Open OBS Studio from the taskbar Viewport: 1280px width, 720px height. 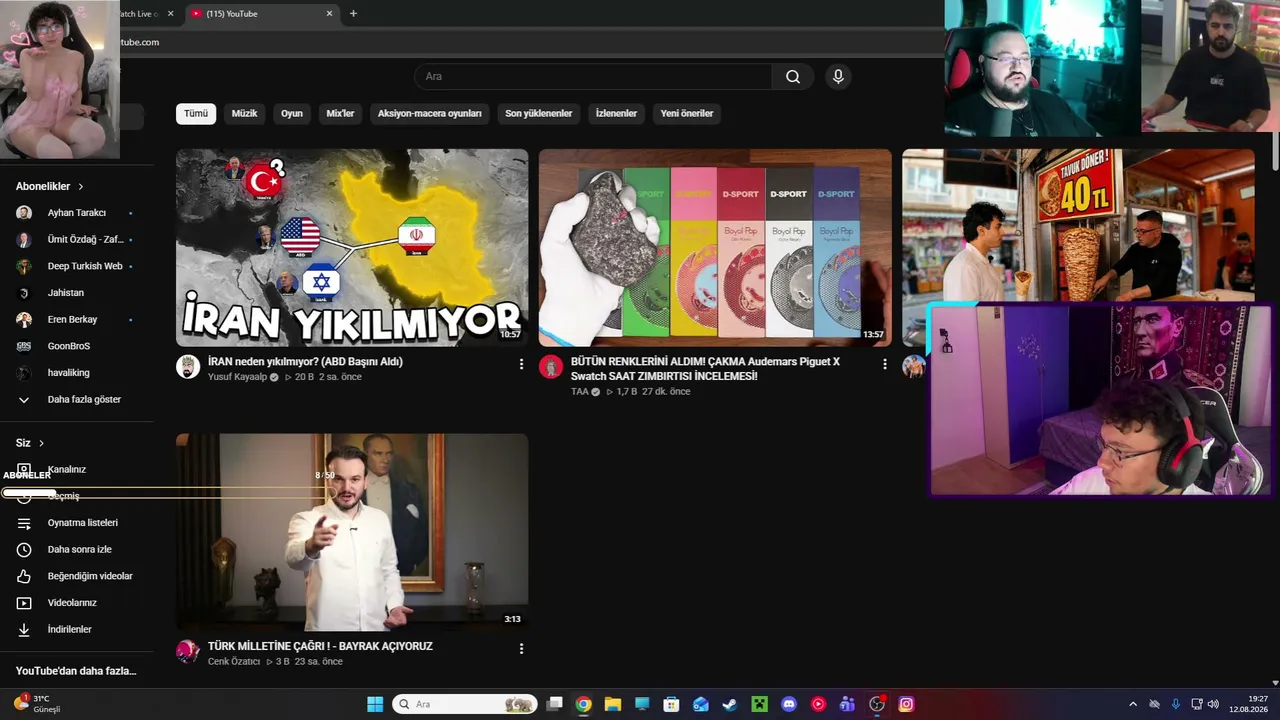point(877,704)
